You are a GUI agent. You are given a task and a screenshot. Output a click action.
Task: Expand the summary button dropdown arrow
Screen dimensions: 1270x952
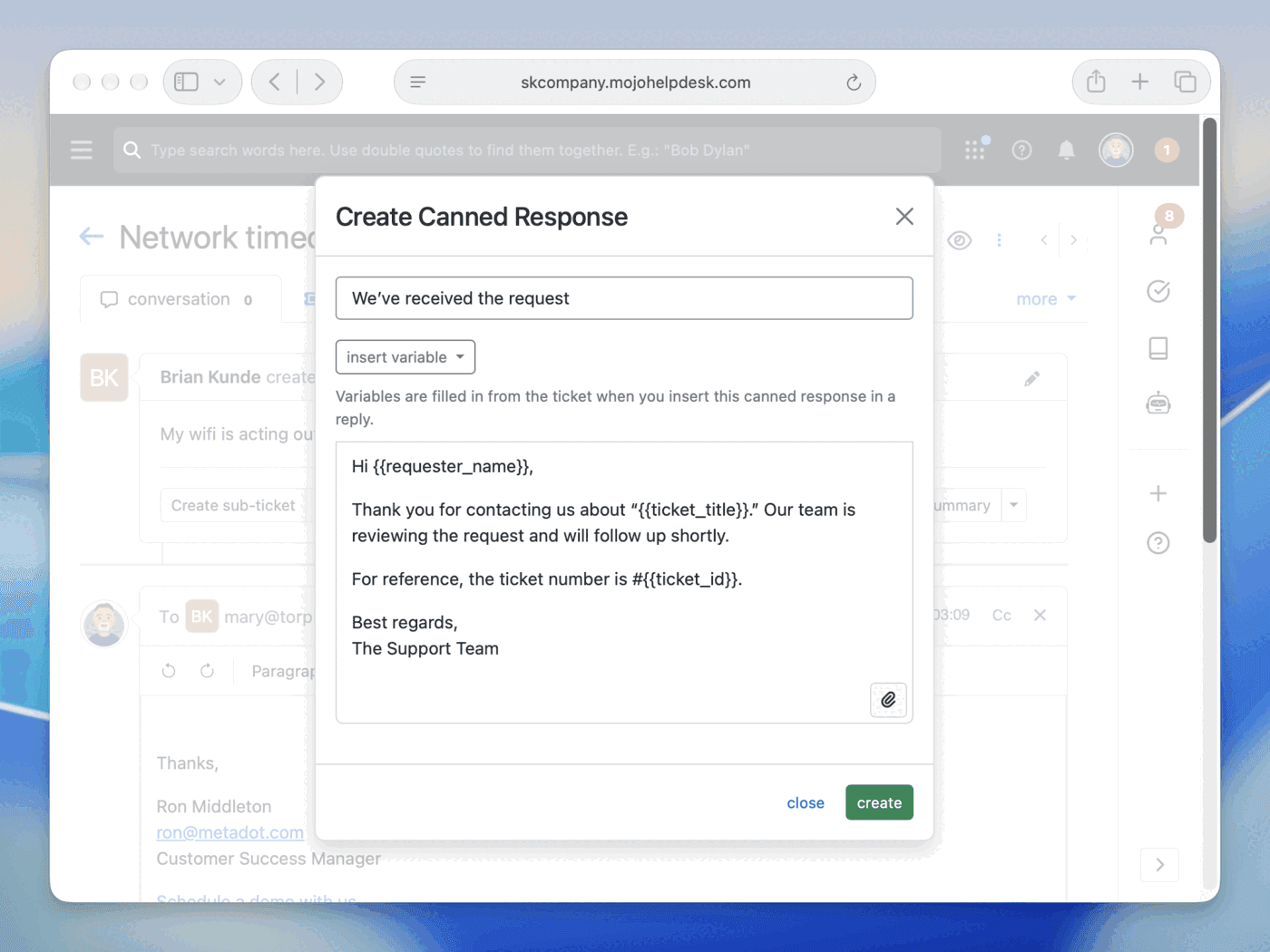coord(1014,505)
